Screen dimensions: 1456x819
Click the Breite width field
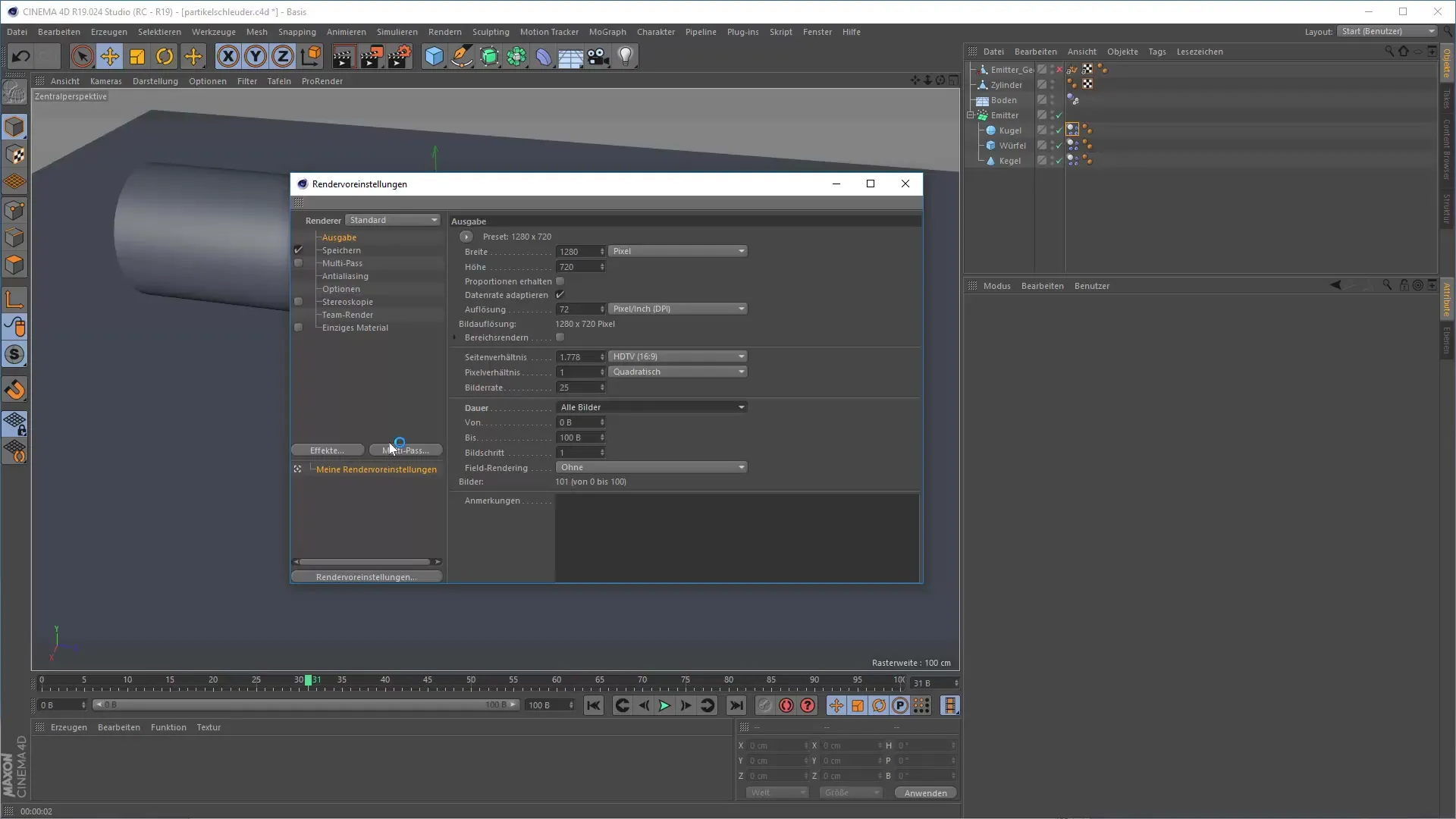580,252
